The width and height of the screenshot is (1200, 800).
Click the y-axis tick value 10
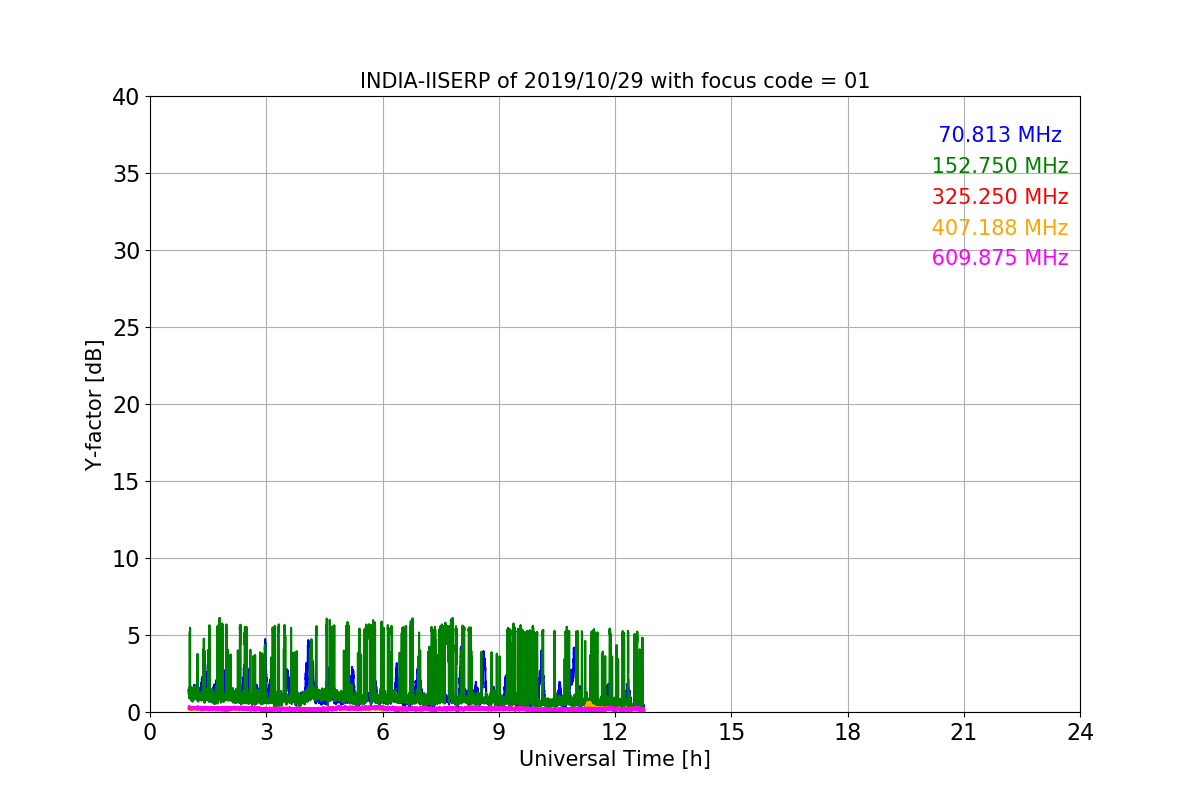tap(125, 559)
